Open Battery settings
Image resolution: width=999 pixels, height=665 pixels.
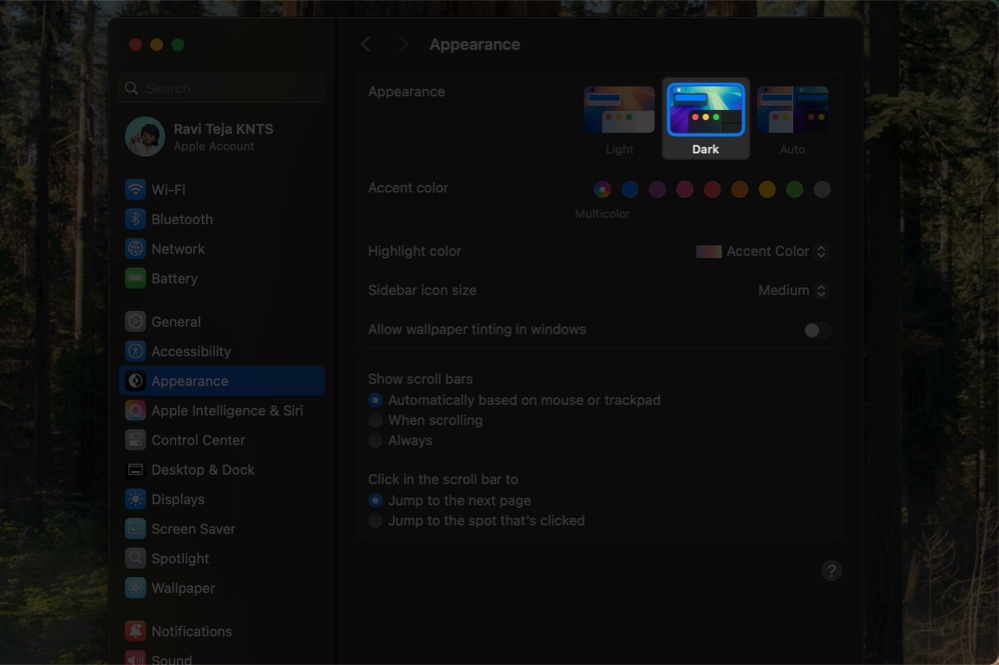[174, 278]
